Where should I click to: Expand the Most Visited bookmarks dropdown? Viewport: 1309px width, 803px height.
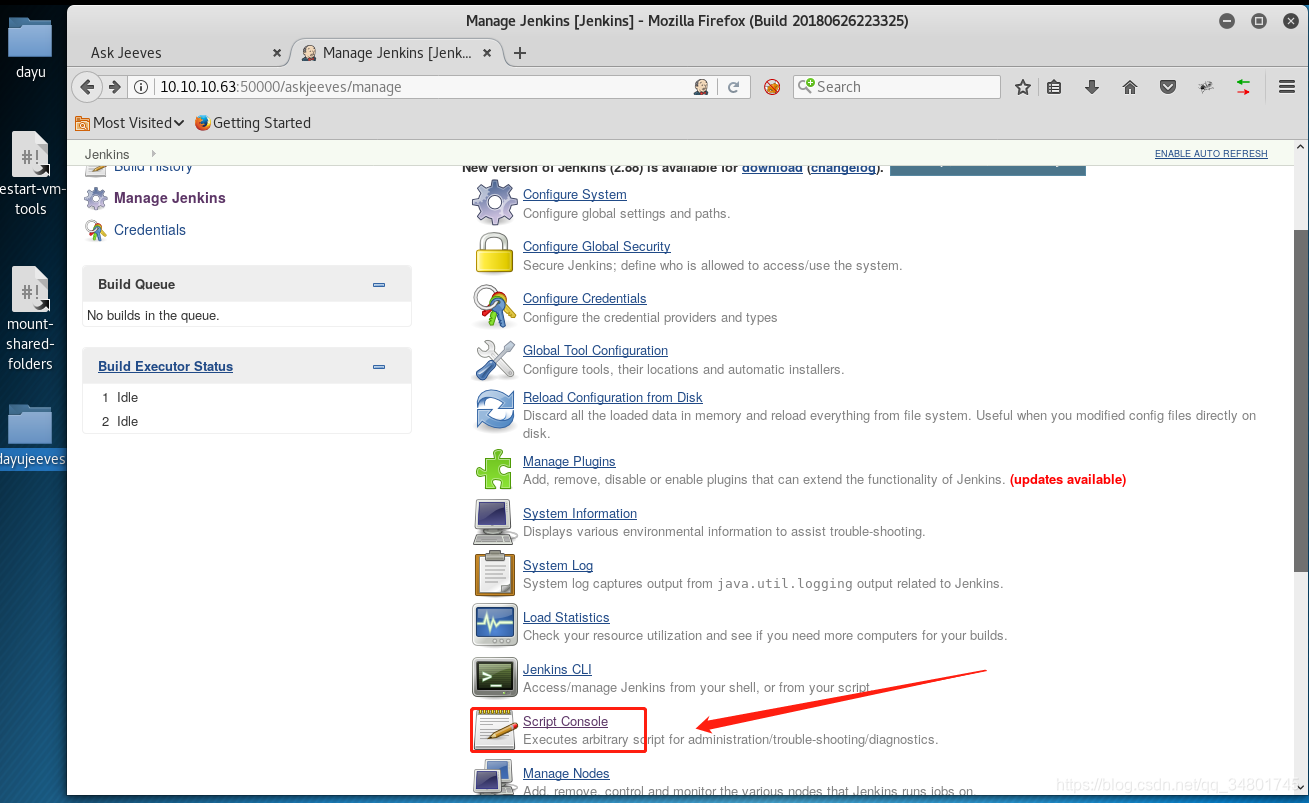click(130, 123)
